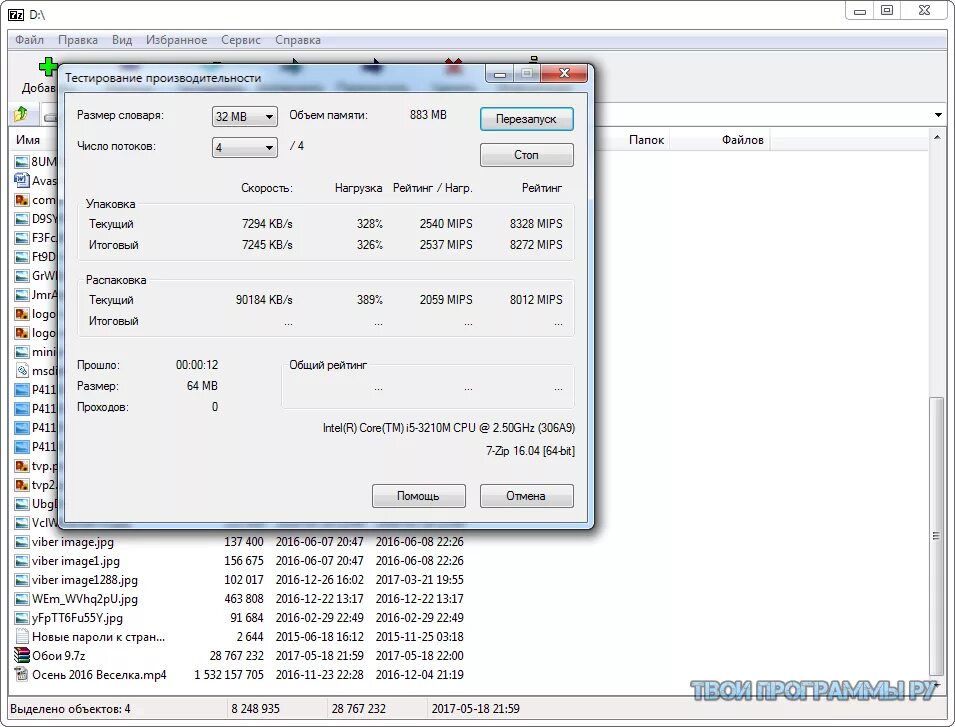This screenshot has width=955, height=727.
Task: Select the 7z archive icon of Обои 9.7z
Action: (x=20, y=656)
